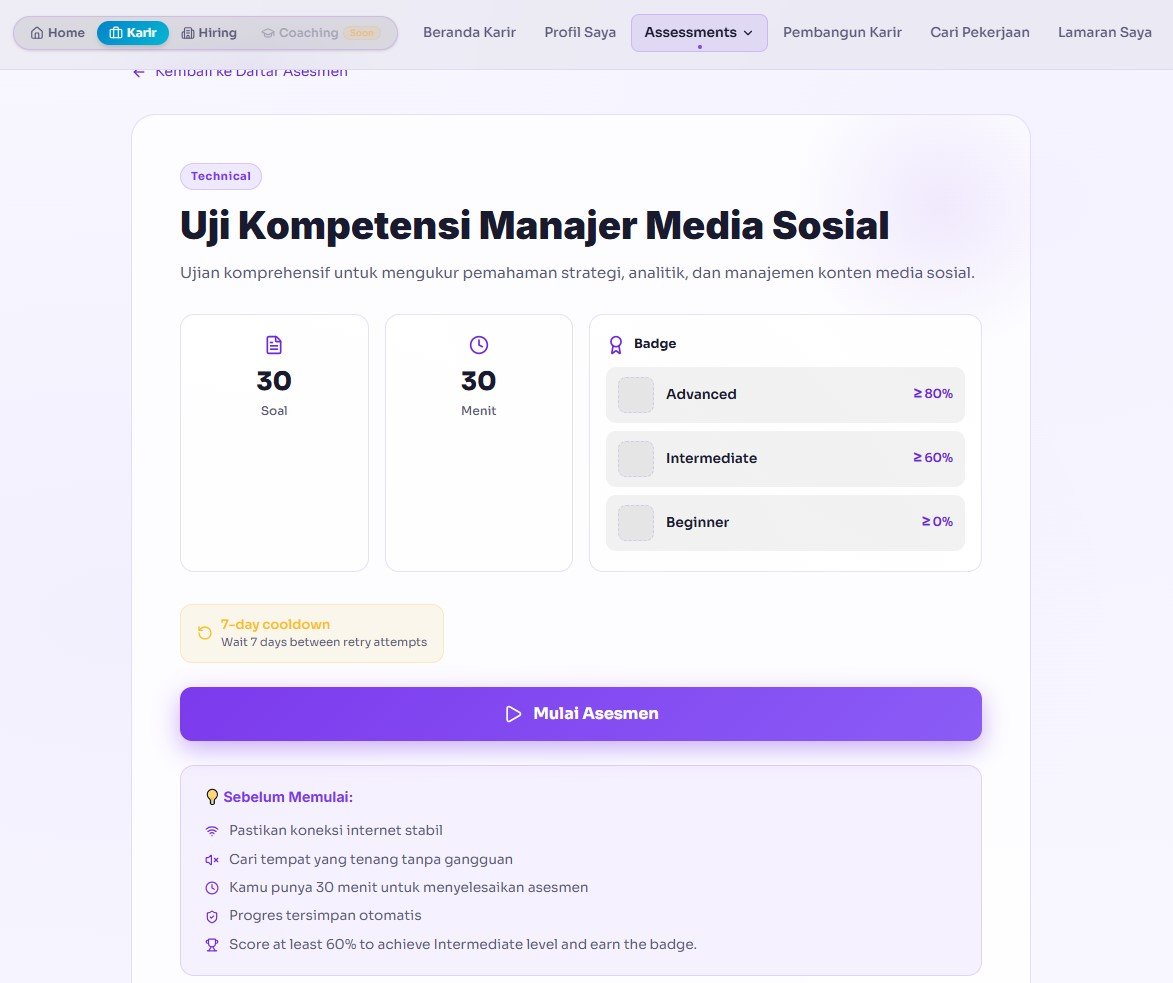Click the document icon above 30 Soal
Viewport: 1173px width, 983px height.
274,345
